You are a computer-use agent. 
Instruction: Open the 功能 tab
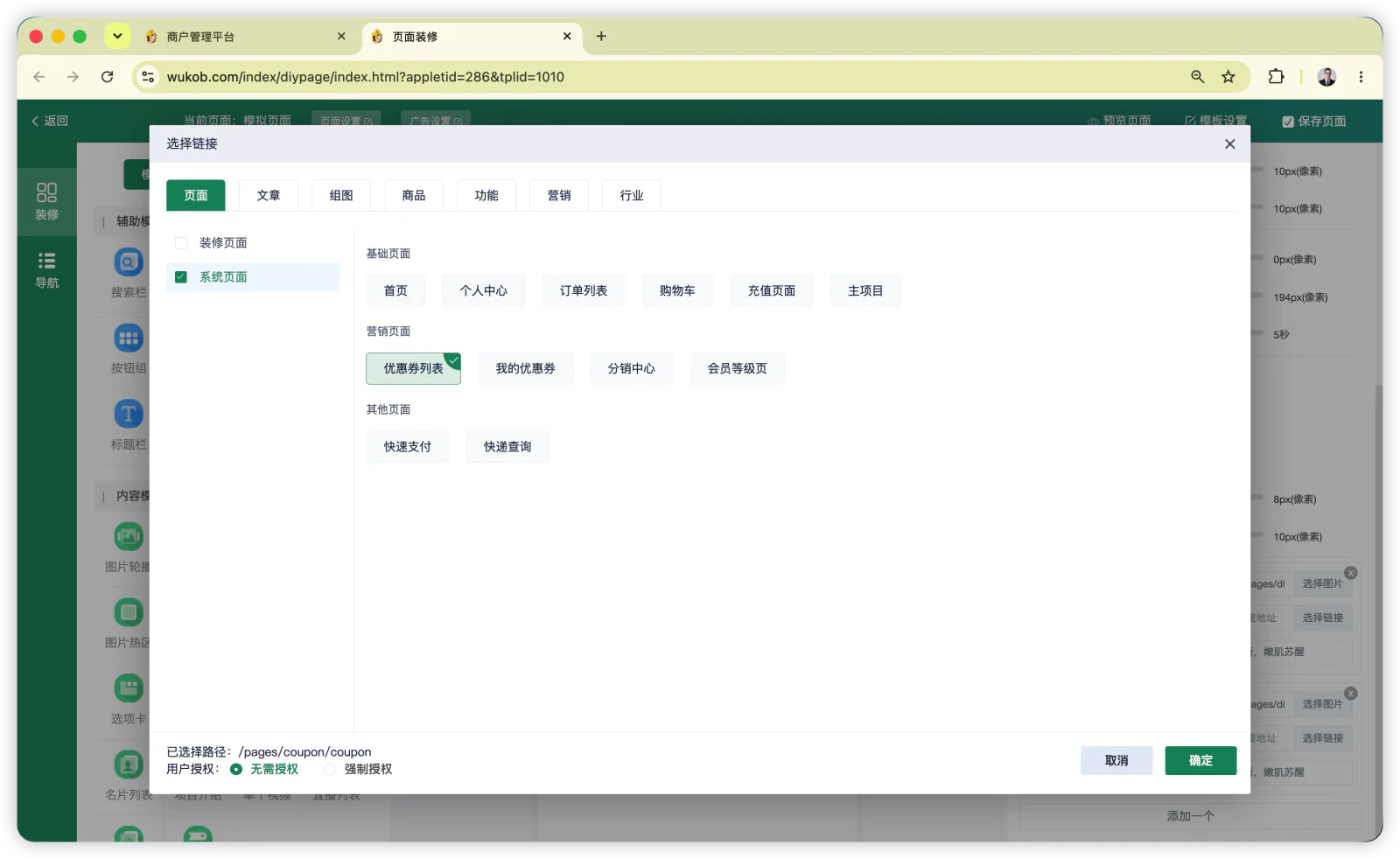(x=486, y=195)
